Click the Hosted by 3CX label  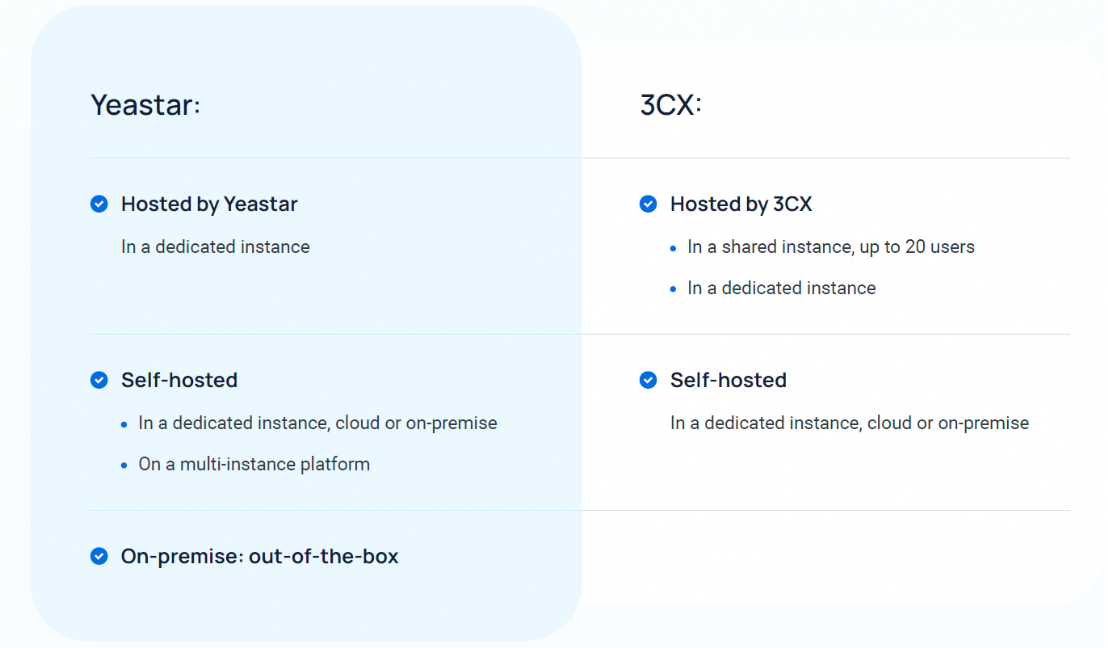(741, 204)
